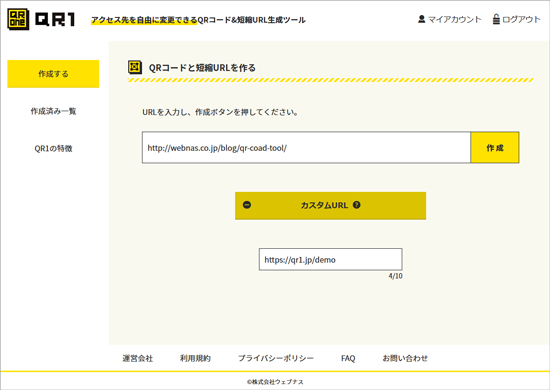Click the ©株式会社ウェブナス copyright text

pyautogui.click(x=275, y=382)
